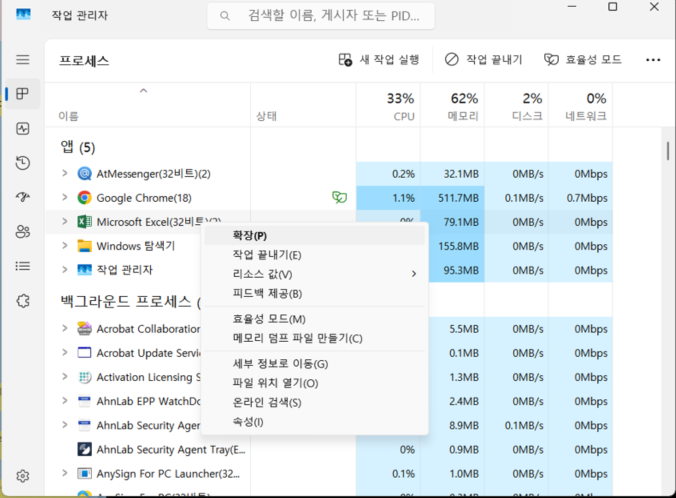Screen dimensions: 676x498
Task: Click the AtMessenger process icon
Action: pyautogui.click(x=84, y=174)
